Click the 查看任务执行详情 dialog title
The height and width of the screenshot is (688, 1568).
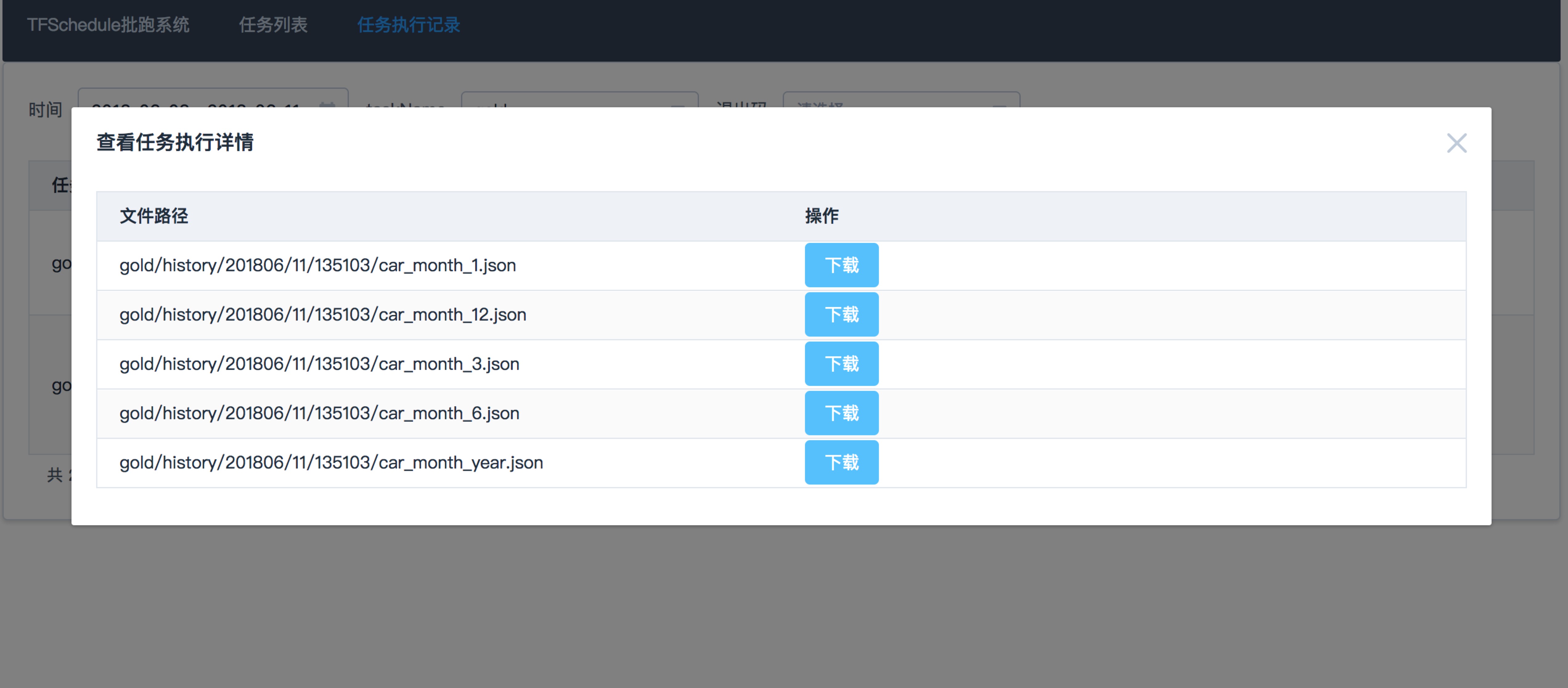175,142
